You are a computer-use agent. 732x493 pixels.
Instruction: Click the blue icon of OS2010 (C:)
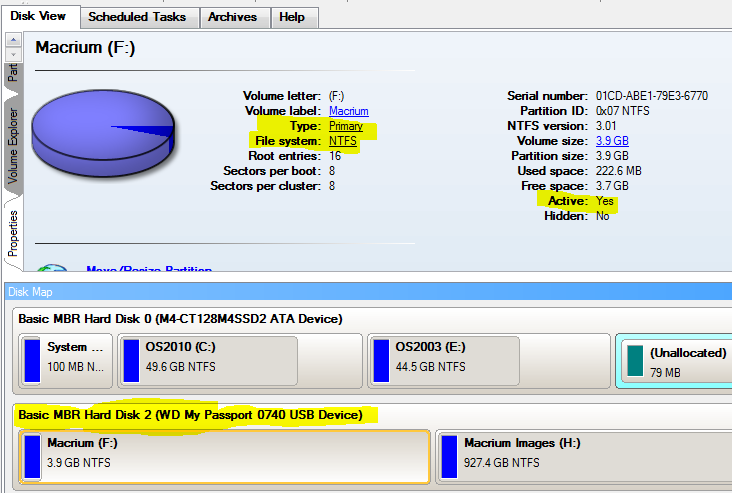[x=131, y=361]
